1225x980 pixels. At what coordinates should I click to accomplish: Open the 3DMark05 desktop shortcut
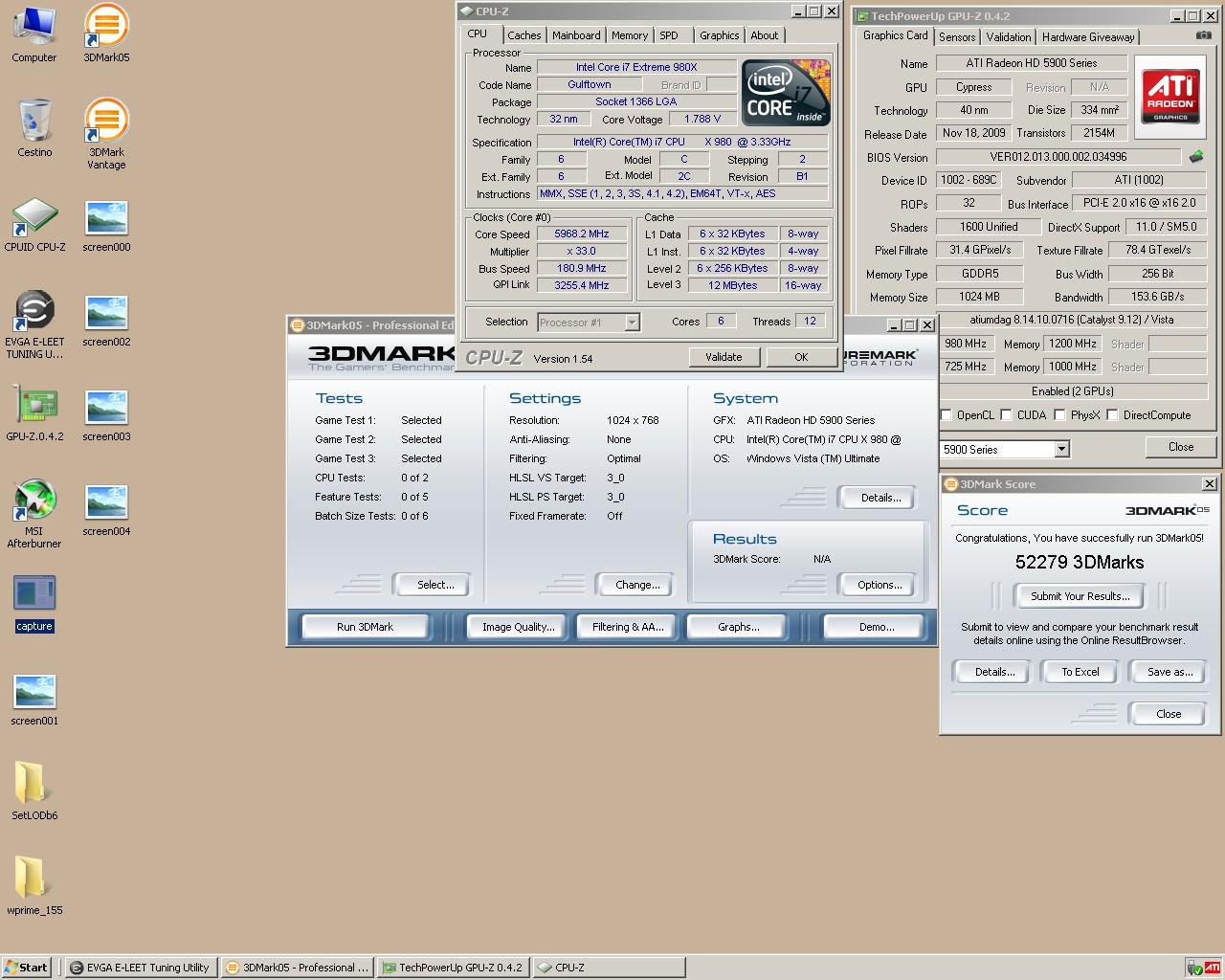(106, 33)
